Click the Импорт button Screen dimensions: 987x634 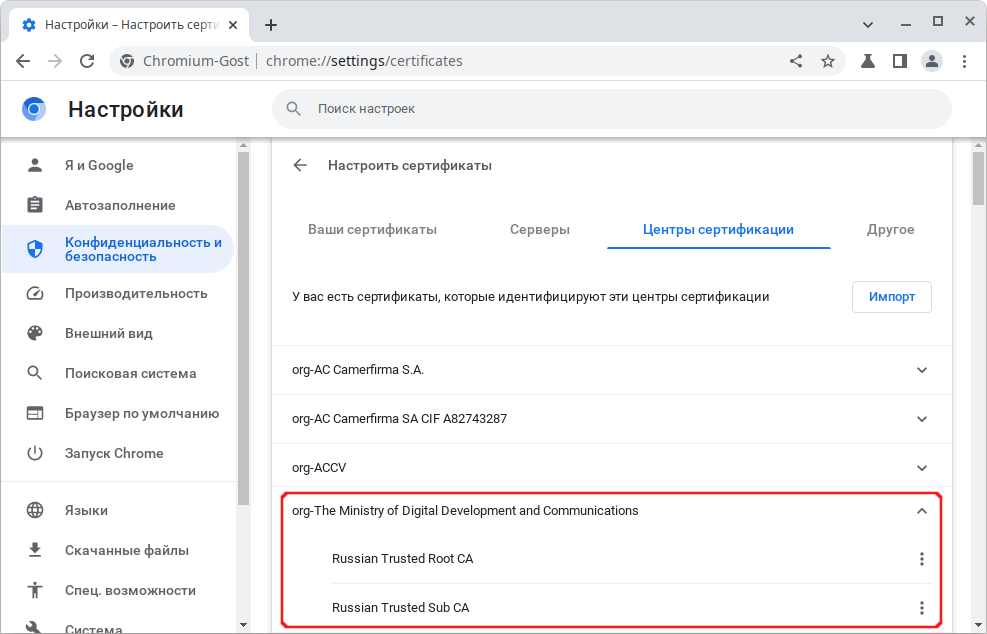coord(892,297)
